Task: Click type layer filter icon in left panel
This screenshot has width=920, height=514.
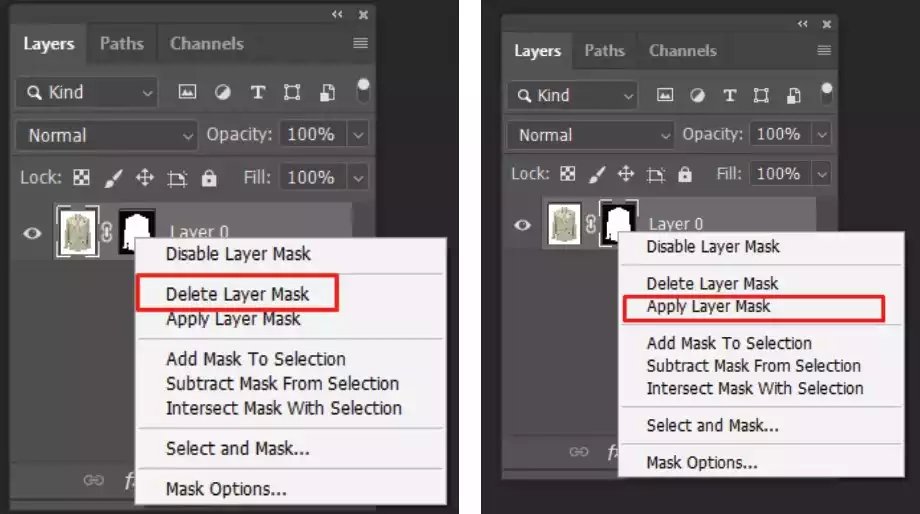Action: coord(258,92)
